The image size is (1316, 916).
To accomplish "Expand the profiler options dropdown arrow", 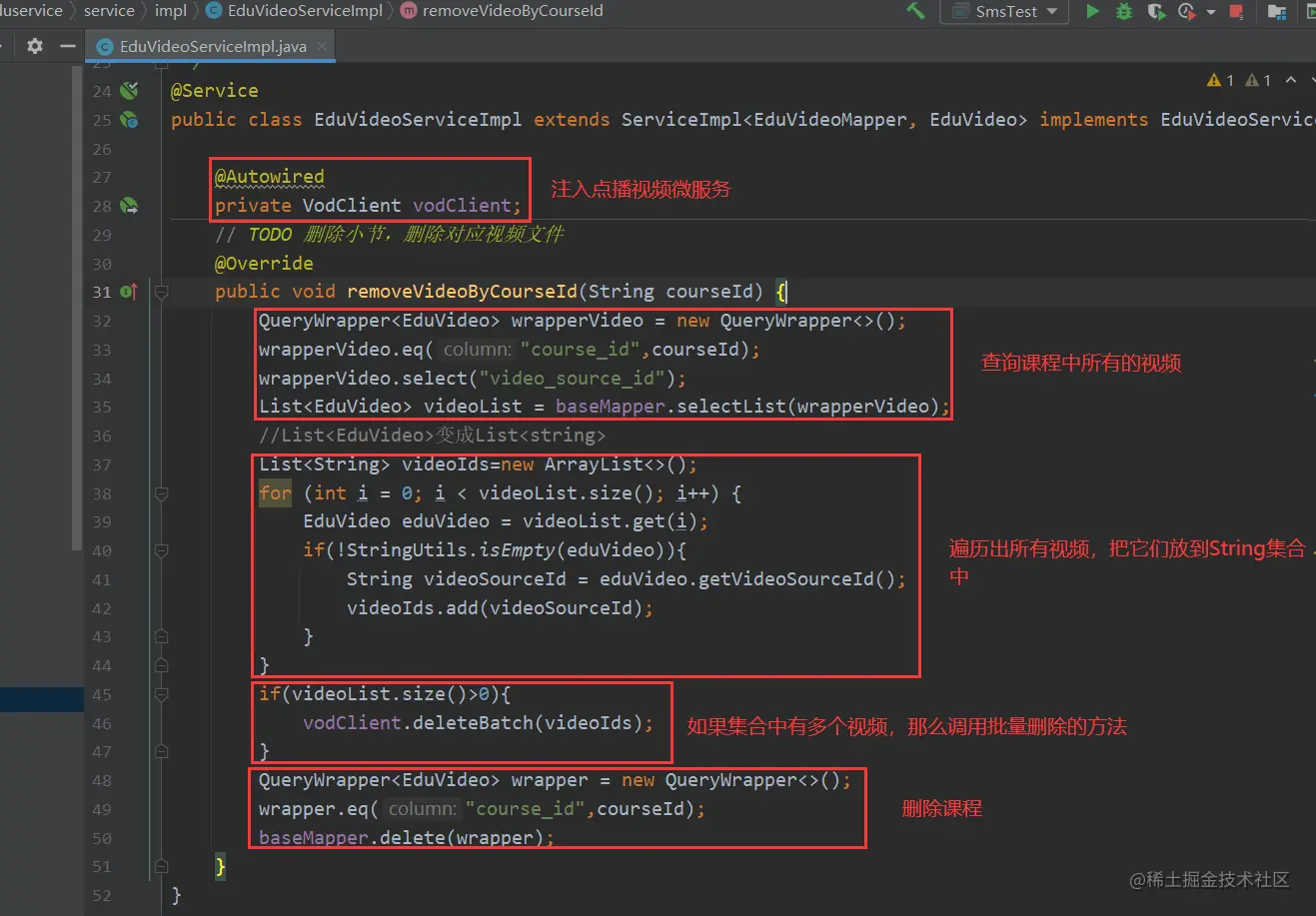I will 1210,12.
